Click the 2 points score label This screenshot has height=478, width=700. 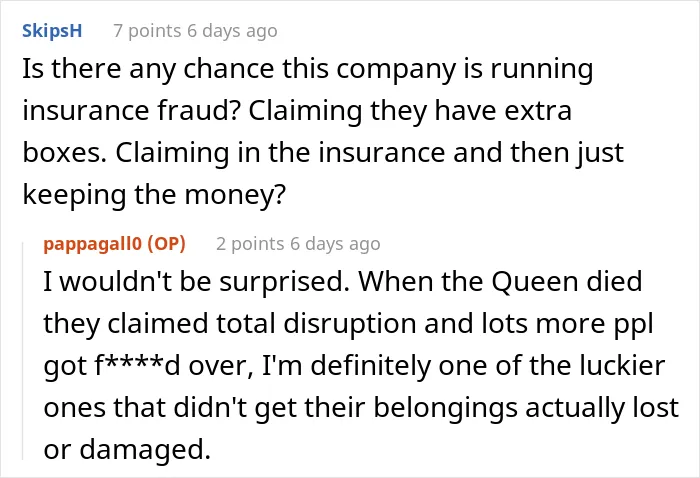pos(250,244)
